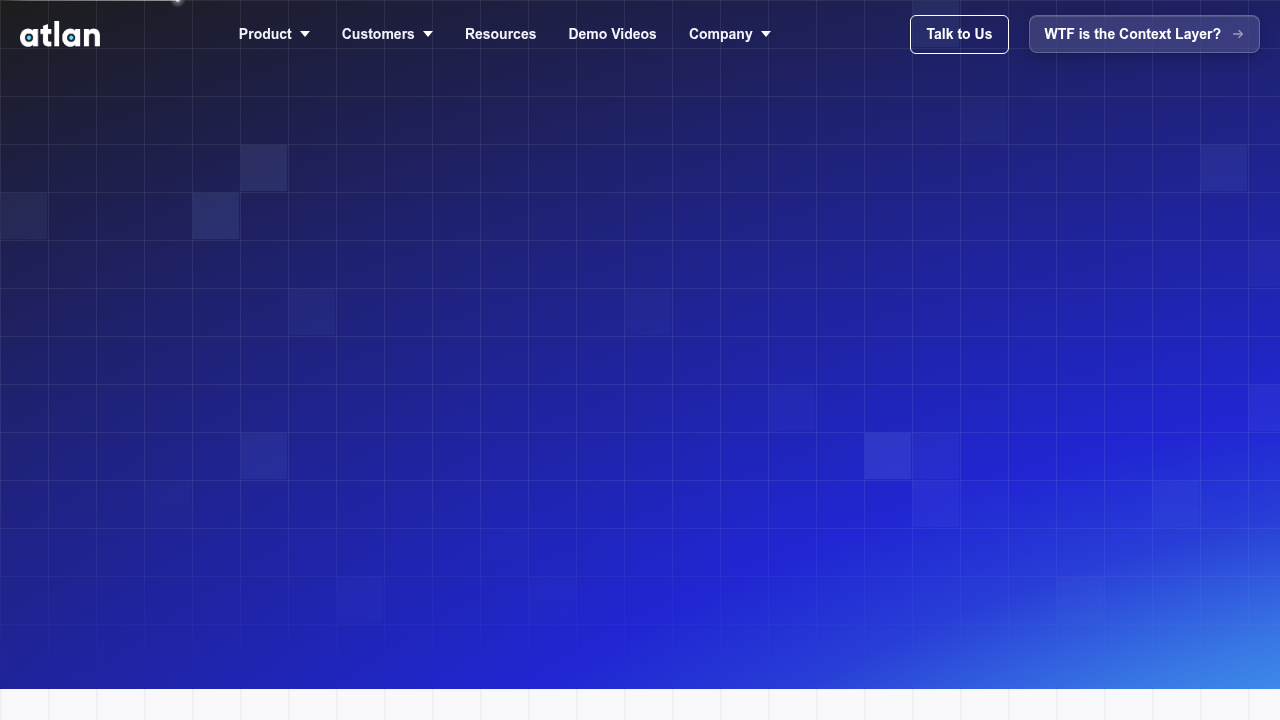Open the Product menu
The width and height of the screenshot is (1280, 720).
[x=265, y=34]
